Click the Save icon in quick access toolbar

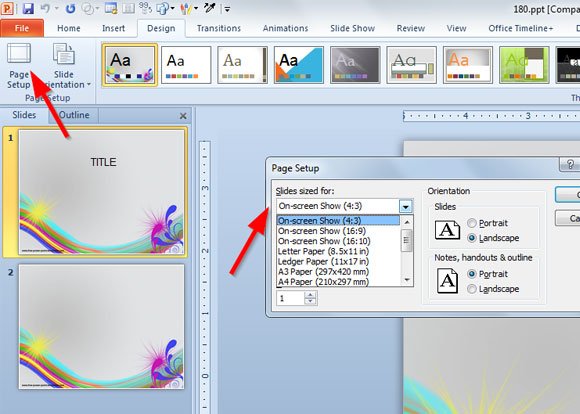pos(28,8)
